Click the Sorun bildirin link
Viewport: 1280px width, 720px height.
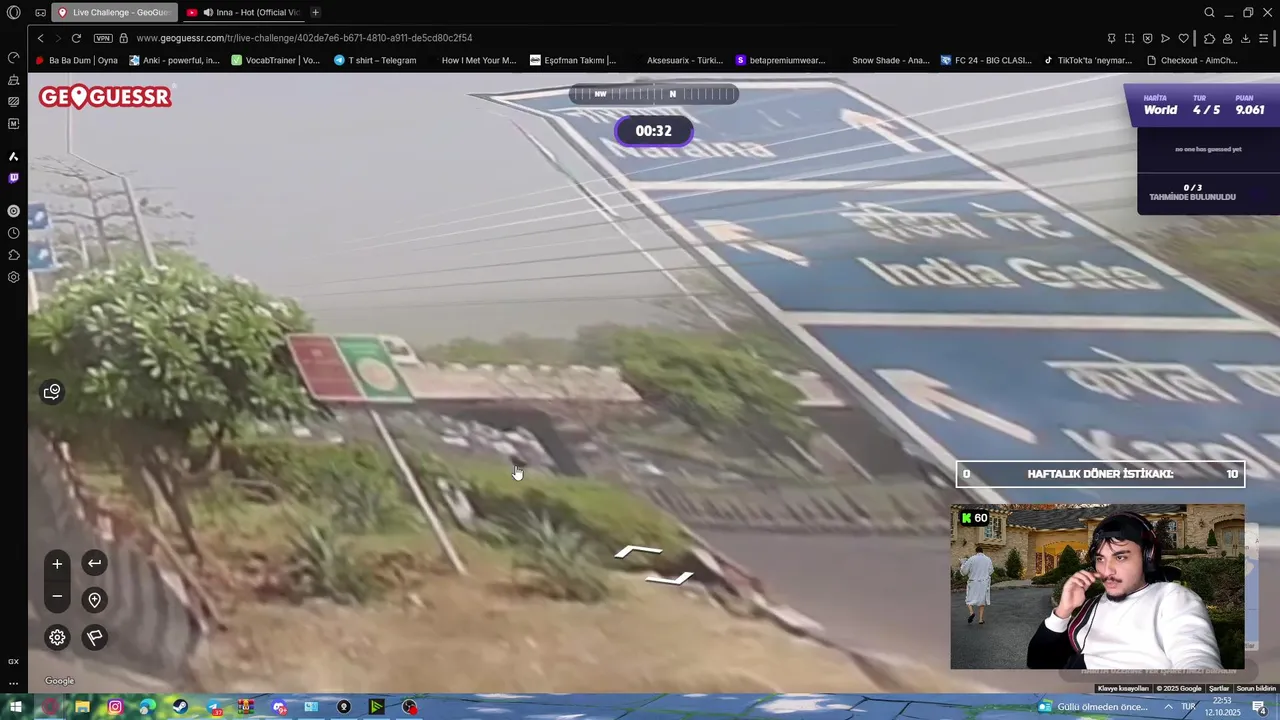click(x=1256, y=688)
